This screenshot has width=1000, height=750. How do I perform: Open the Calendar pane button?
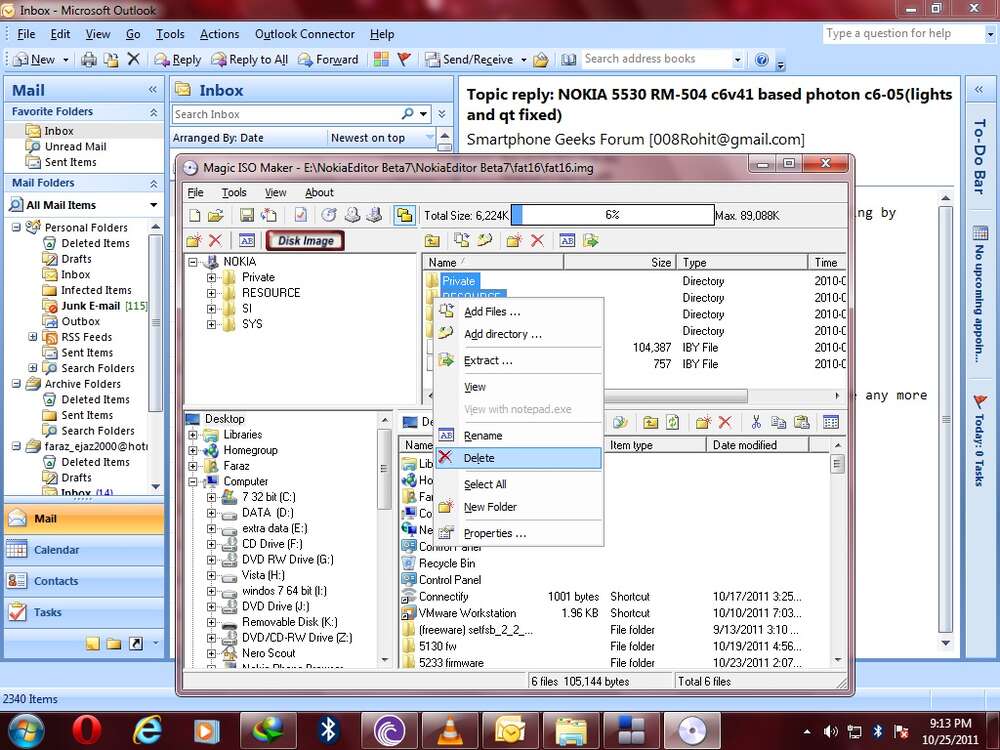pos(84,550)
